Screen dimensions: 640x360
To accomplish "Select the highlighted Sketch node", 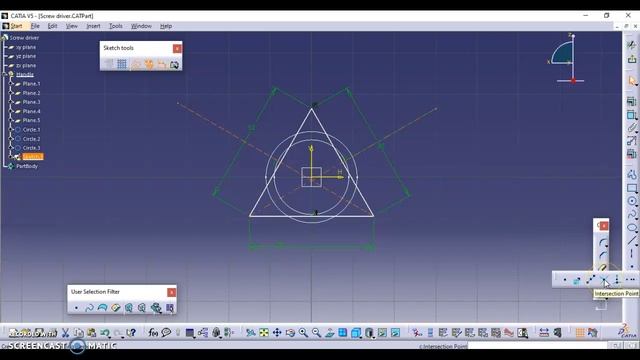I will pos(32,157).
